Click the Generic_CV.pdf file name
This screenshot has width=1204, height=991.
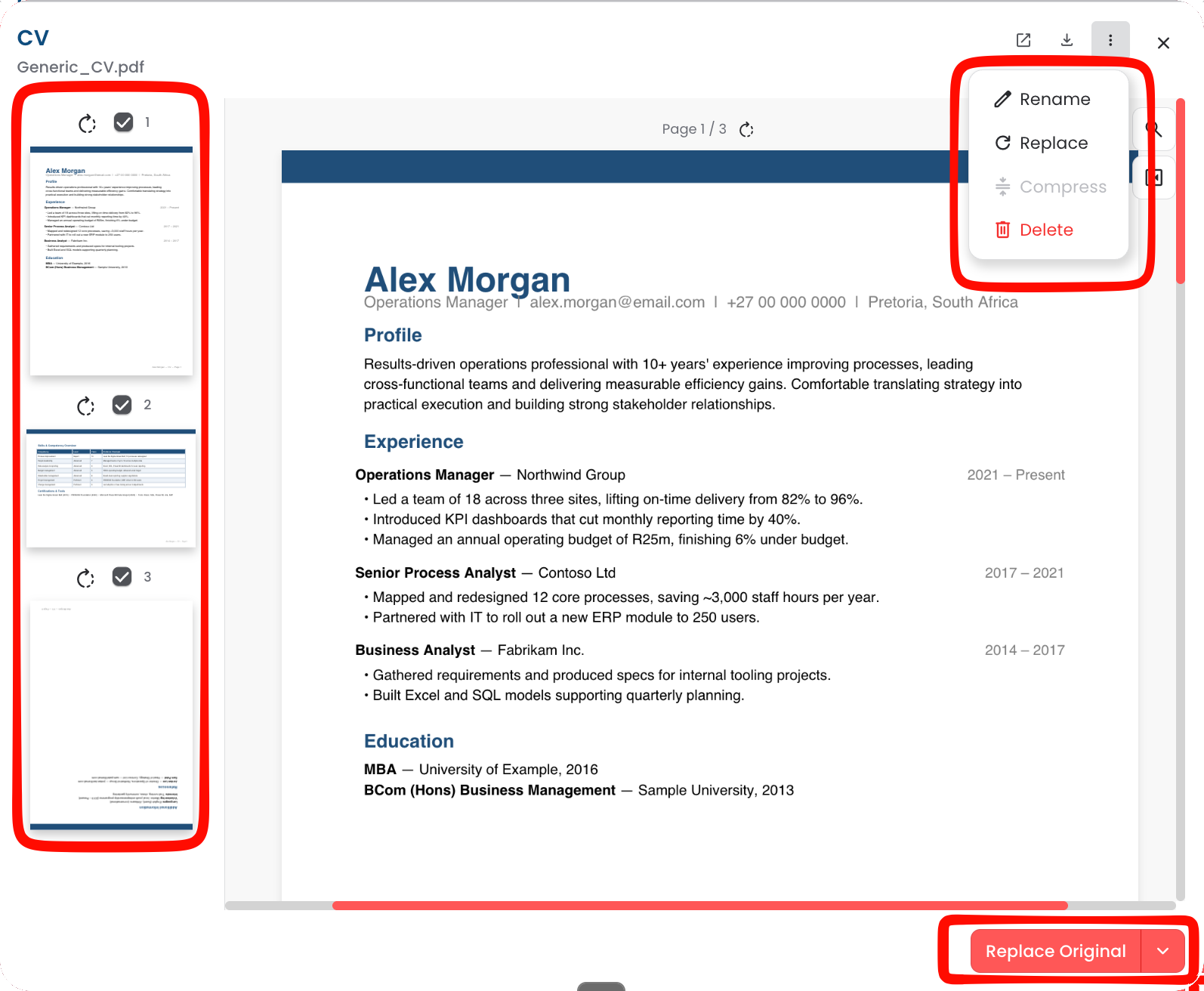81,66
